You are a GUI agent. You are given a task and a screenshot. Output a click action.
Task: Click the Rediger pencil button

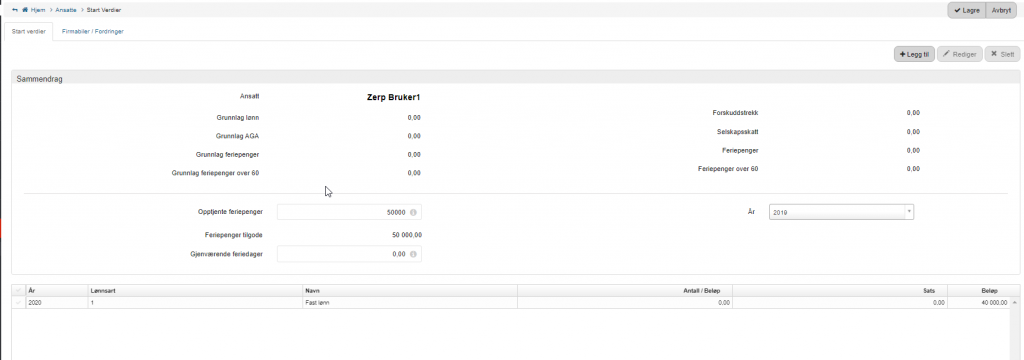959,54
